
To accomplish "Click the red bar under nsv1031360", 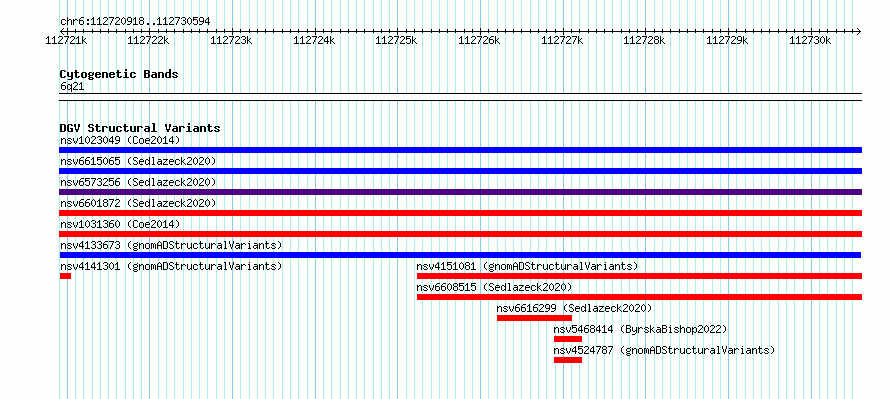I will coord(460,234).
